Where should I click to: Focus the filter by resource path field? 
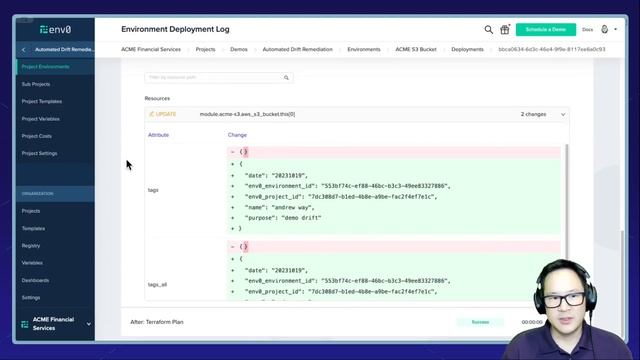(x=219, y=78)
